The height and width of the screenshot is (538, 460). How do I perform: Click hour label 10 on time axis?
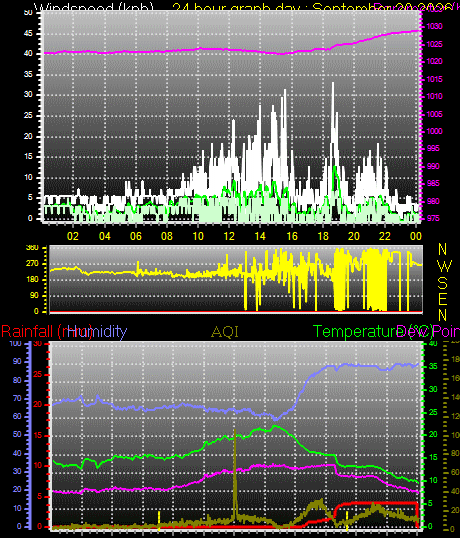198,236
